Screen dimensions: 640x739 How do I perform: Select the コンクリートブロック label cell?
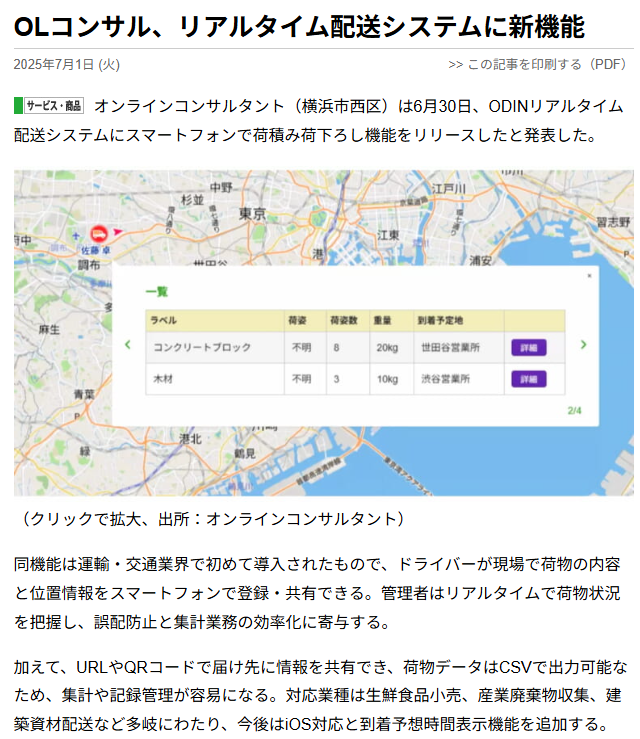coord(214,348)
